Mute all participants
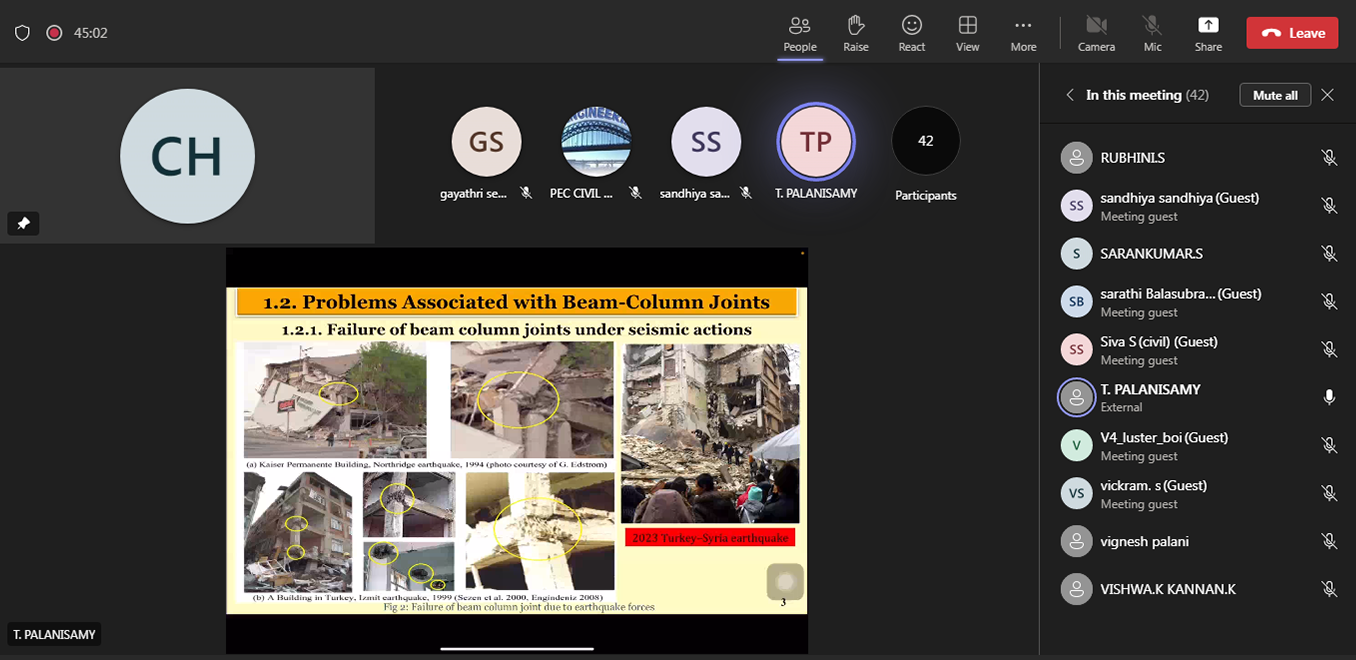 point(1275,95)
